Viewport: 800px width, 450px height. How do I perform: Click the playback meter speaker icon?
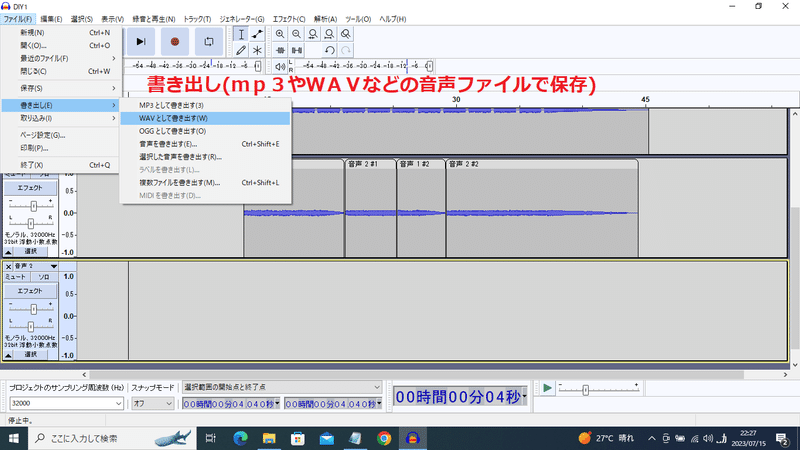coord(280,66)
